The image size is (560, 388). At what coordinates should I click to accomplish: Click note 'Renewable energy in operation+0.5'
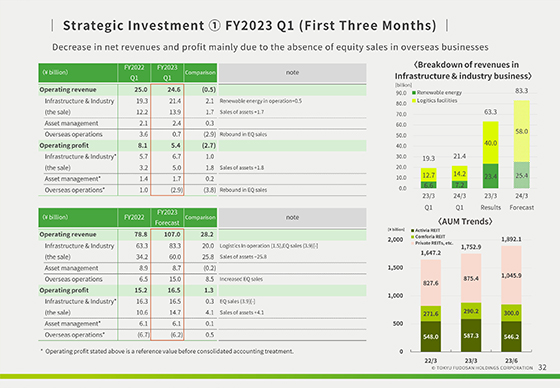261,101
